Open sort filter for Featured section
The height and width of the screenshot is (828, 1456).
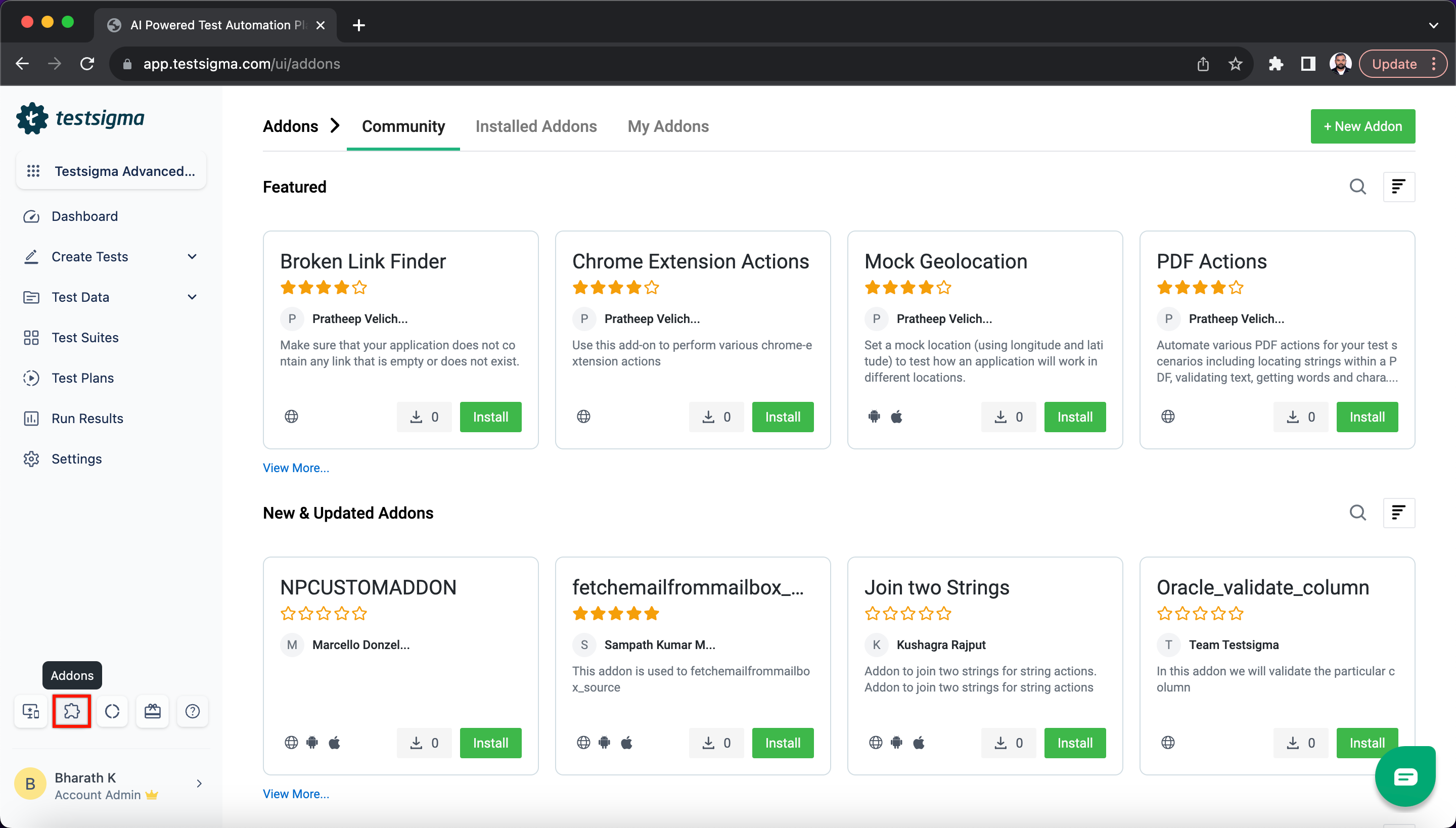(x=1398, y=187)
